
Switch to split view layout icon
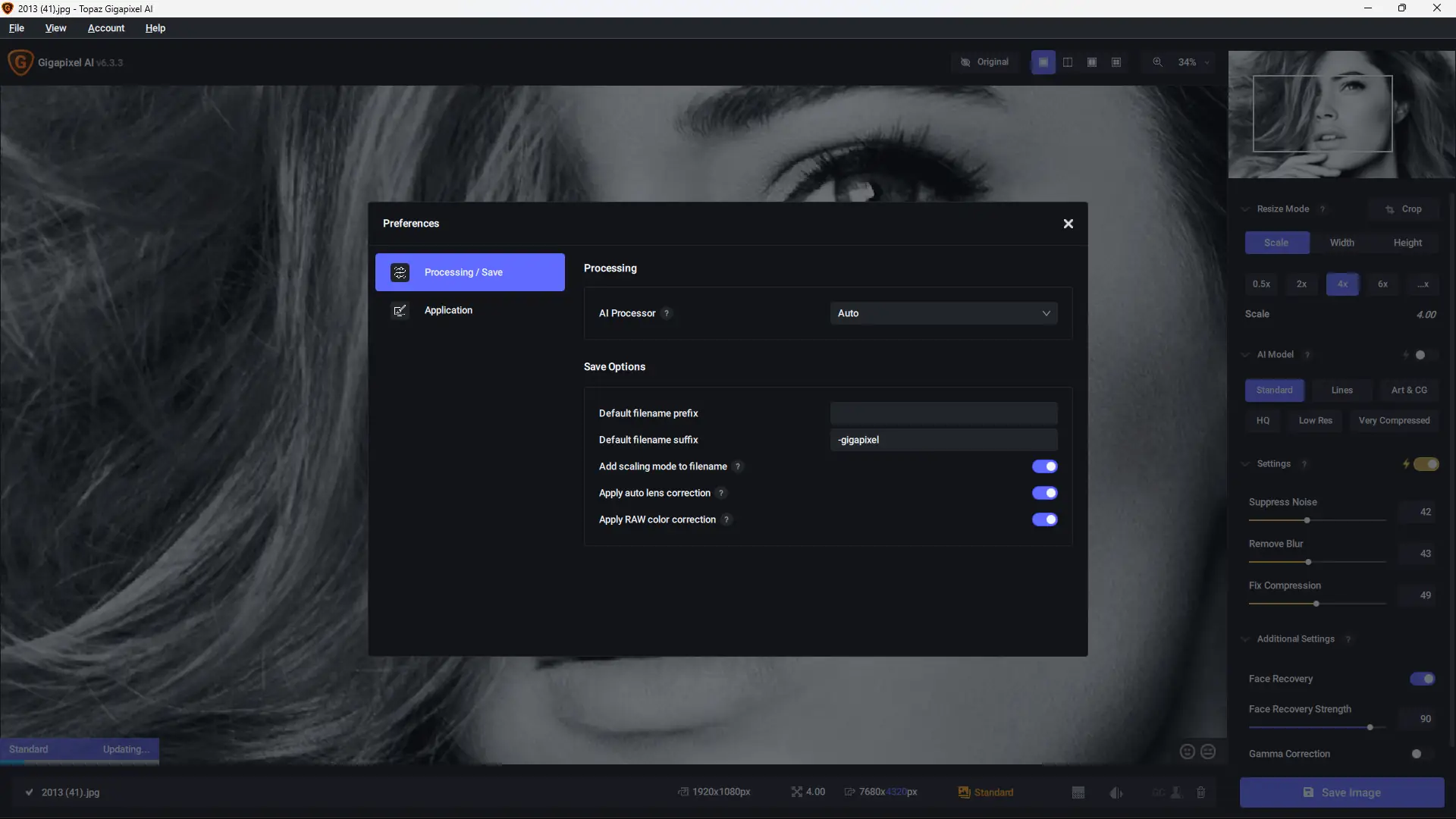[1068, 62]
